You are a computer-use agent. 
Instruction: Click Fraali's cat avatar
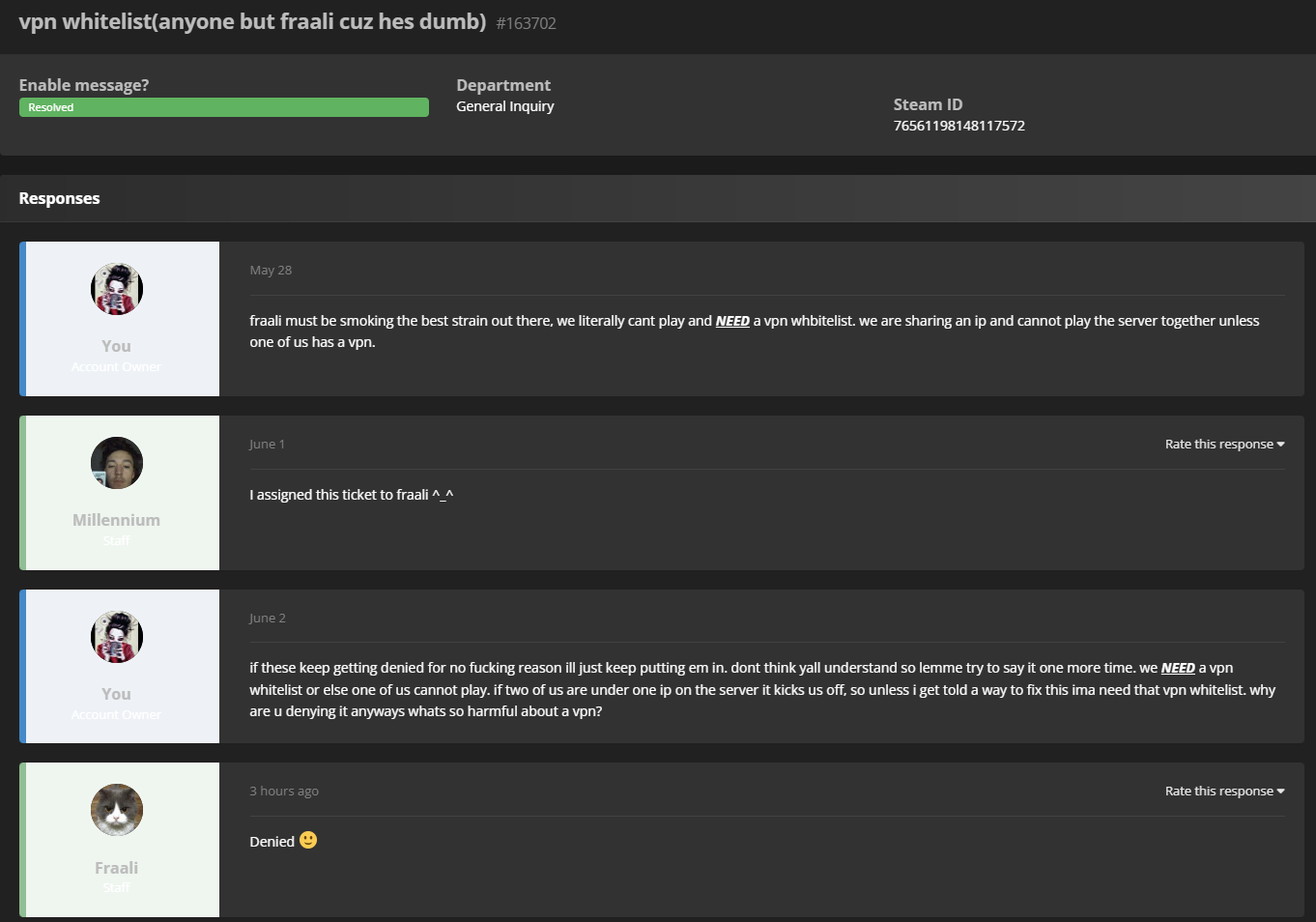117,810
